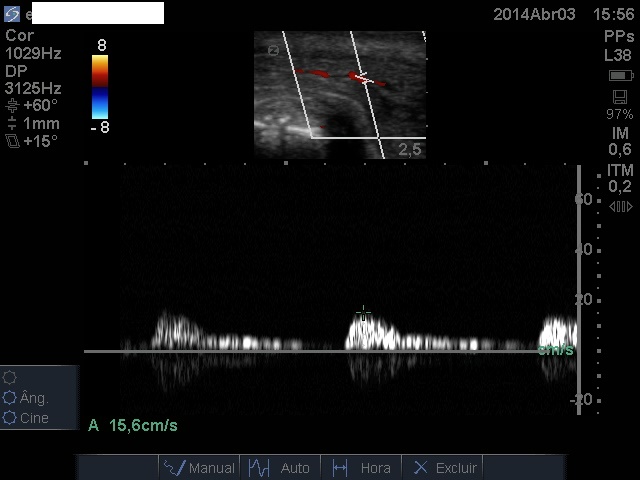Click the 1mm gate size icon

[12, 124]
